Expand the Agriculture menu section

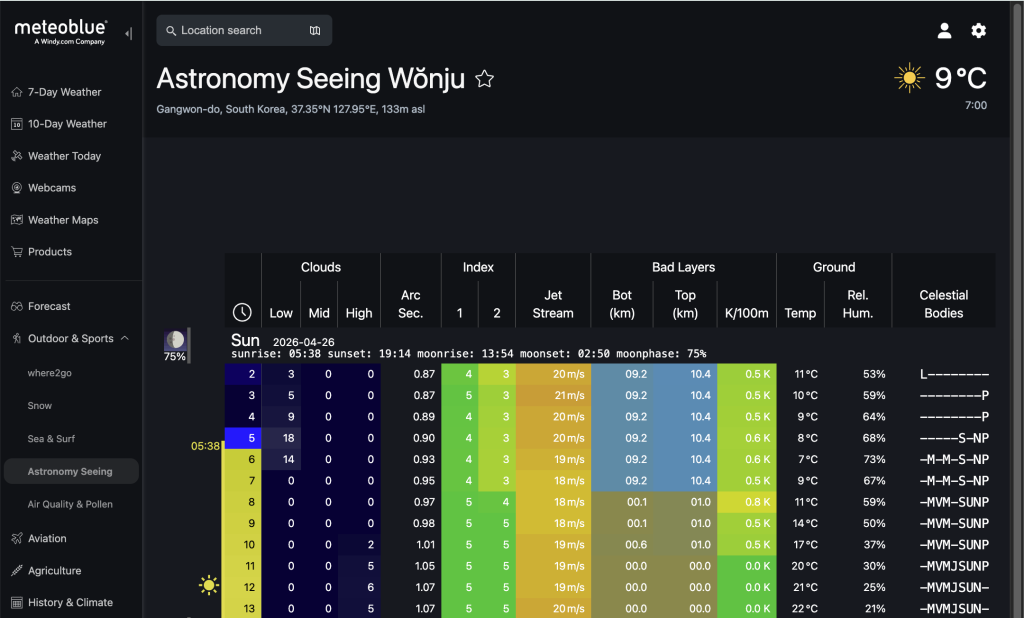click(54, 571)
